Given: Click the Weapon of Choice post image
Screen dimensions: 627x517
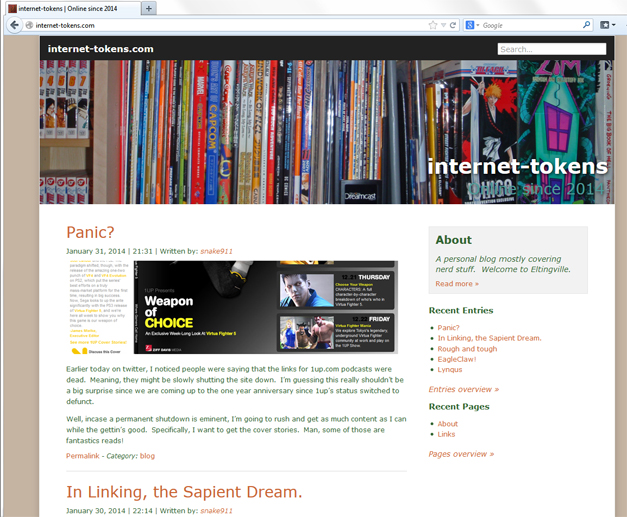Looking at the screenshot, I should pos(232,307).
